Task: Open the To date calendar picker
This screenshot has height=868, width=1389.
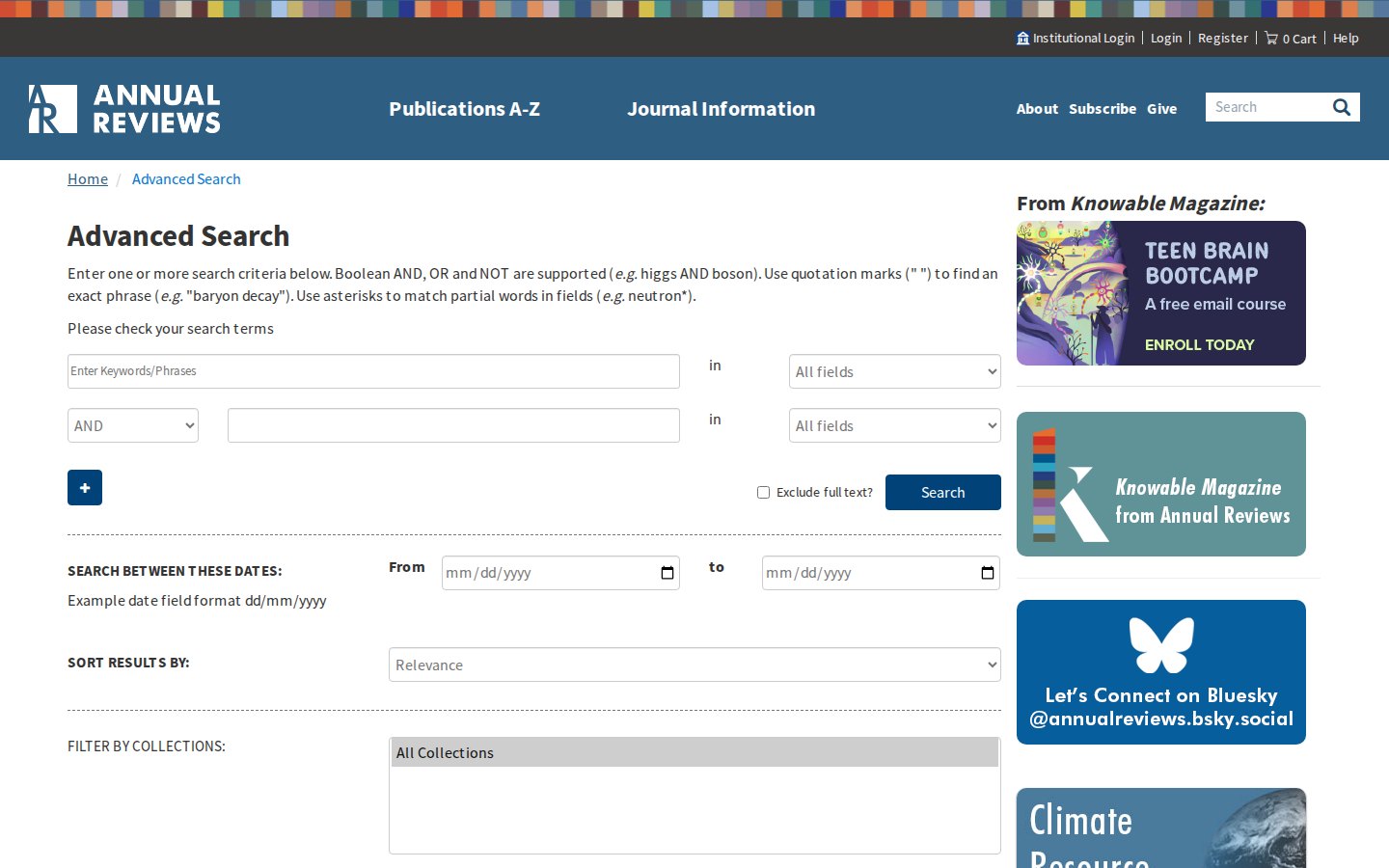Action: 988,573
